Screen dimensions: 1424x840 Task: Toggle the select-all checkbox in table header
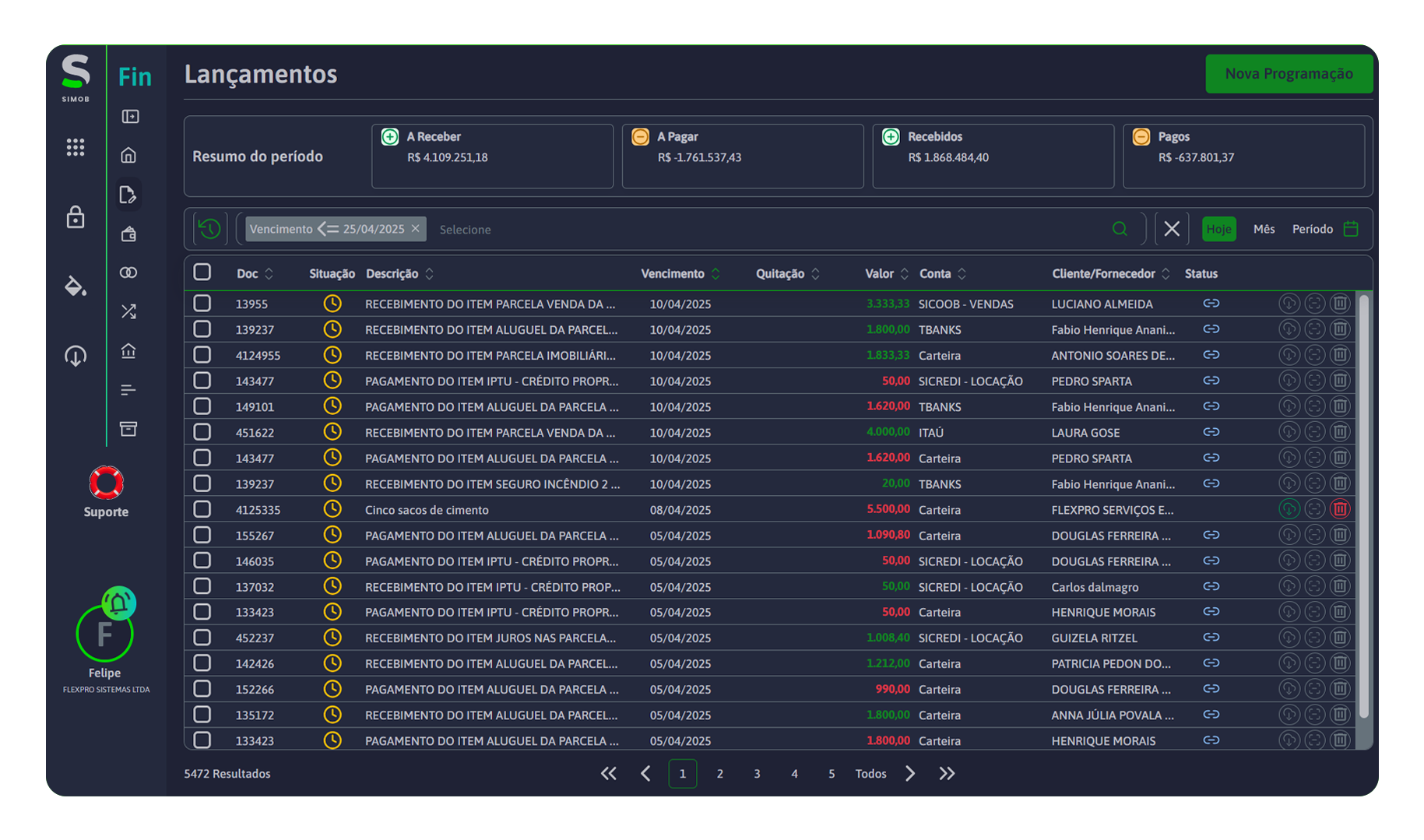coord(202,272)
